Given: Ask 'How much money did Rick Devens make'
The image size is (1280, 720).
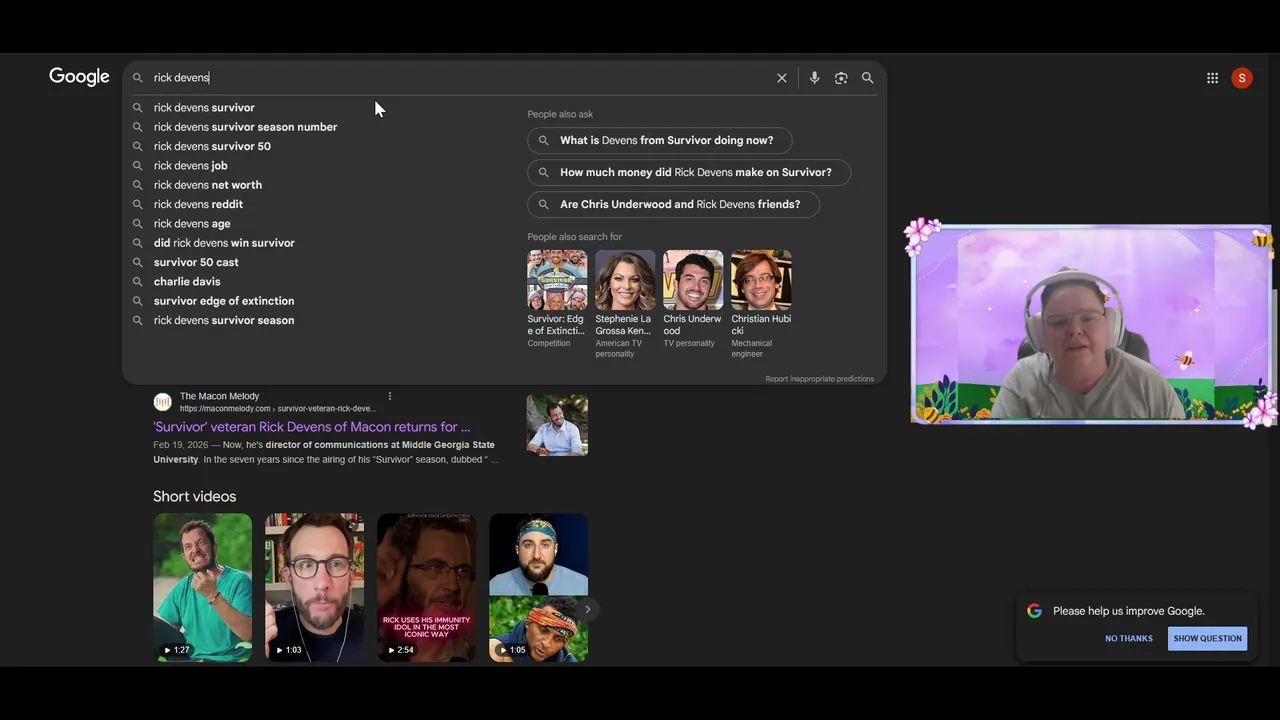Looking at the screenshot, I should point(689,173).
